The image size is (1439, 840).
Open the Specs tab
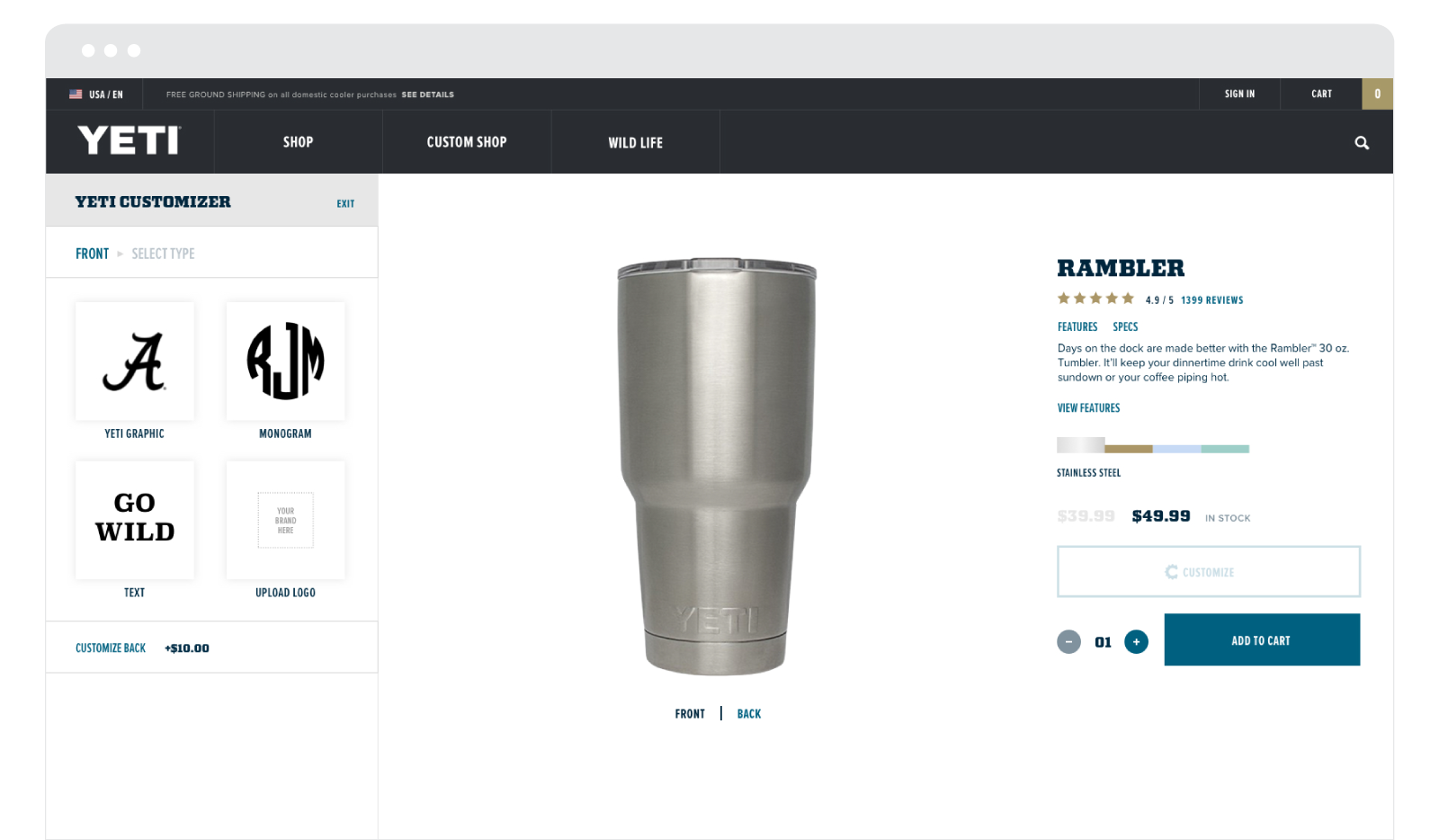click(x=1125, y=327)
